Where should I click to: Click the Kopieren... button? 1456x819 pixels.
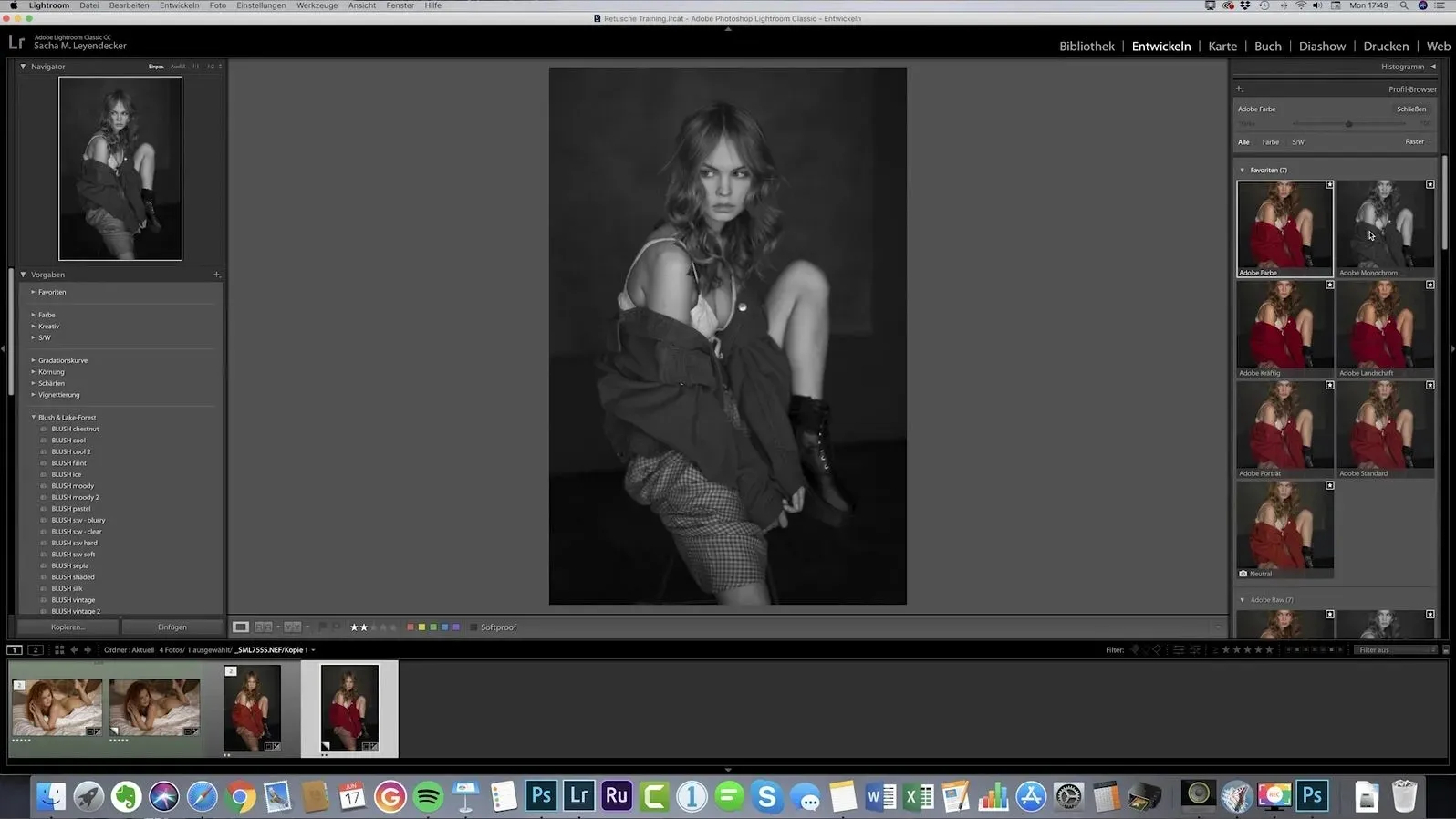(68, 627)
